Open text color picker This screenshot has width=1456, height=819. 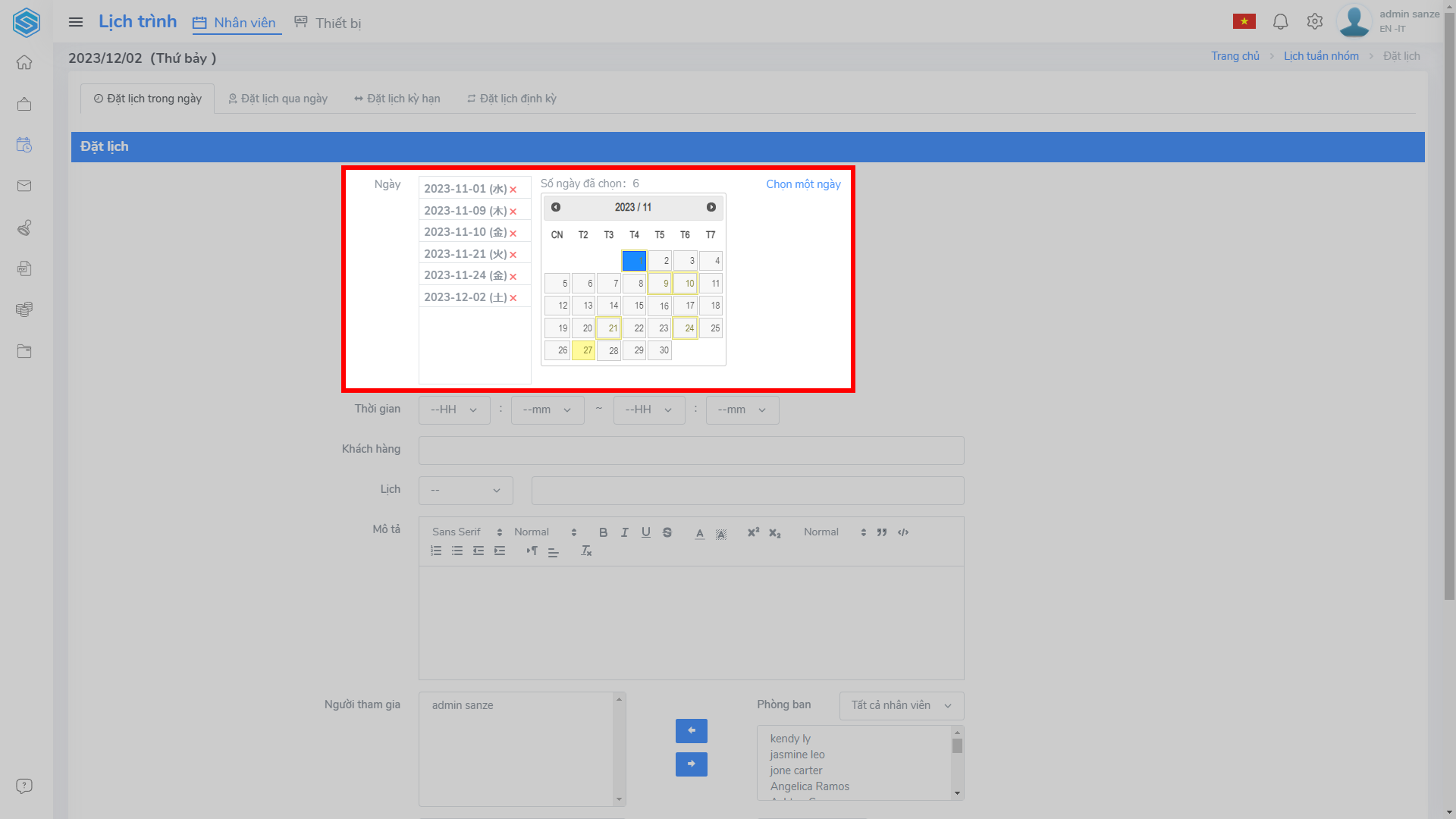tap(700, 533)
